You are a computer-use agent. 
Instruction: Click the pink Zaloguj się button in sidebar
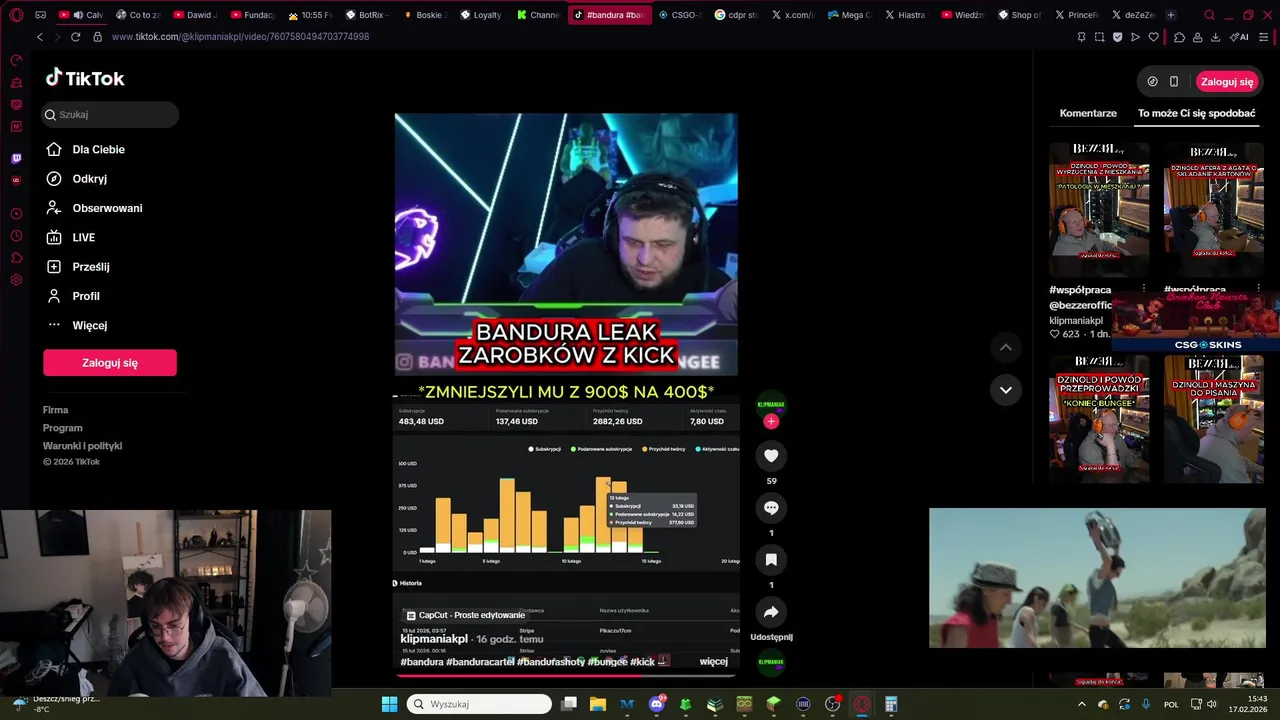point(110,363)
